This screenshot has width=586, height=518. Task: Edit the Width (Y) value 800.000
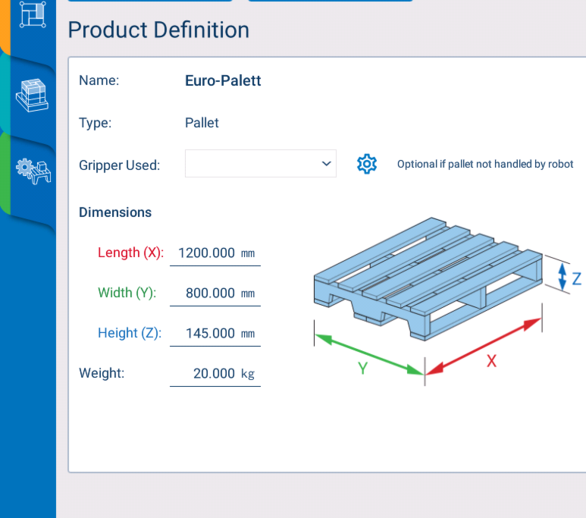coord(215,293)
